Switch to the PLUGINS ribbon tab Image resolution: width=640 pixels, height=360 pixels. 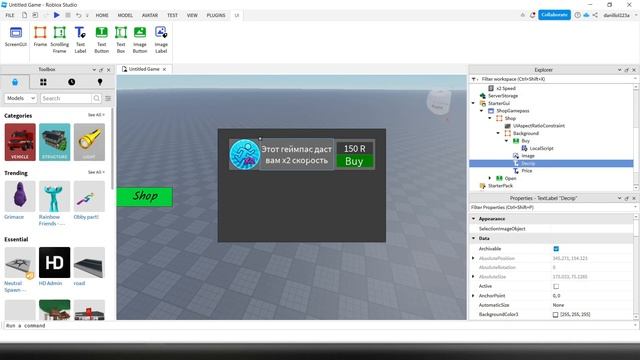tap(216, 15)
